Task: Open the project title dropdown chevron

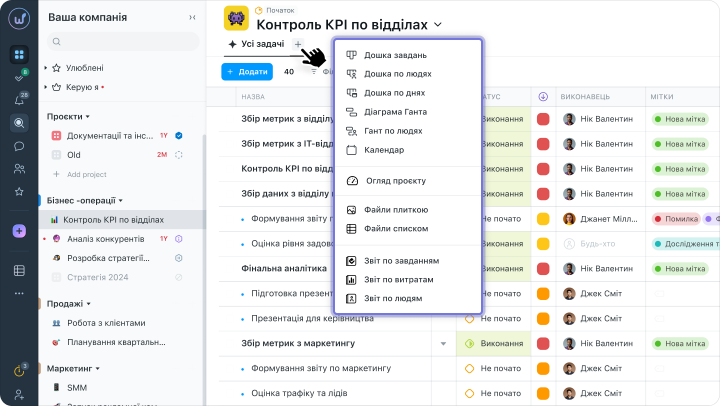Action: [438, 24]
